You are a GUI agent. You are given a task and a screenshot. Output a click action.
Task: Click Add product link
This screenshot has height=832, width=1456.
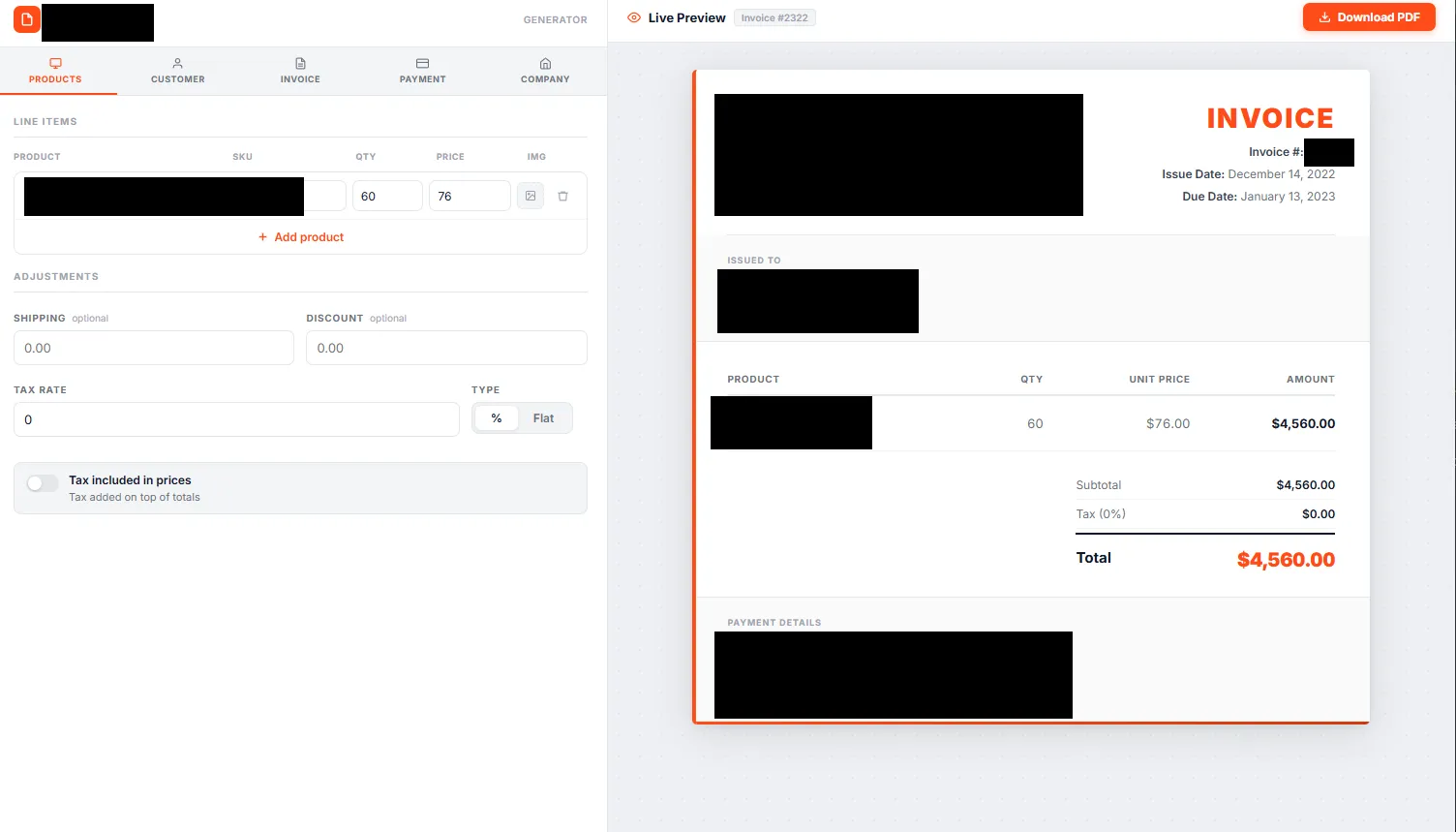pyautogui.click(x=301, y=237)
